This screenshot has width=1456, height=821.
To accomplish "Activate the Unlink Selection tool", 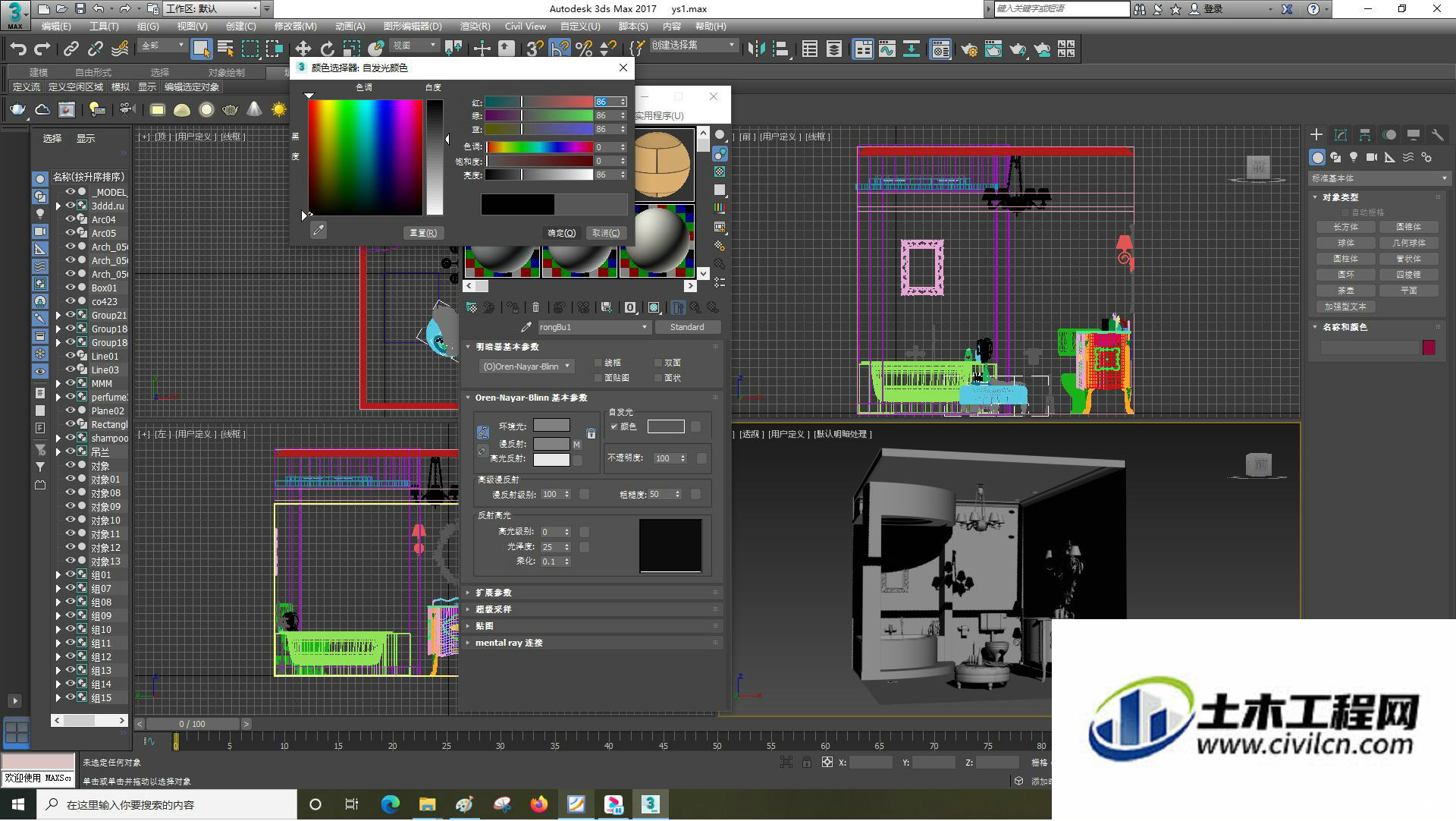I will click(96, 49).
